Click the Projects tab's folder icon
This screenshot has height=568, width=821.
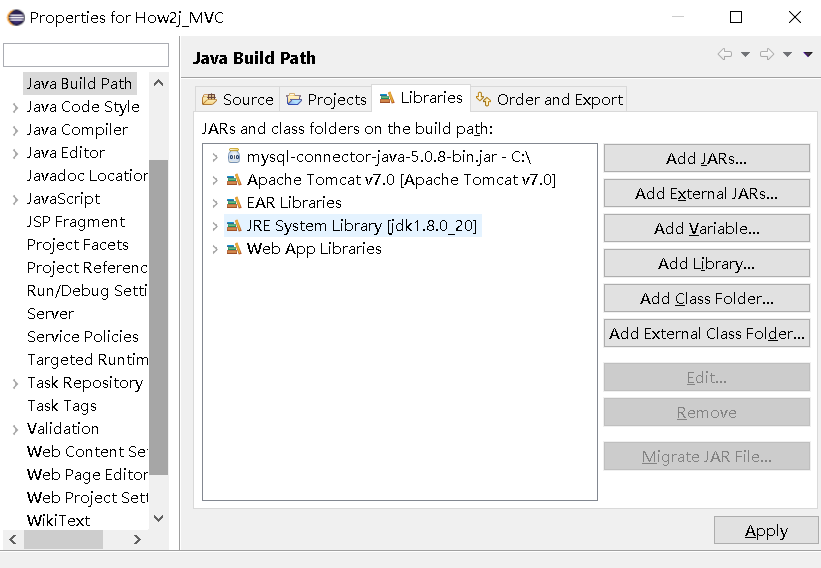click(294, 99)
